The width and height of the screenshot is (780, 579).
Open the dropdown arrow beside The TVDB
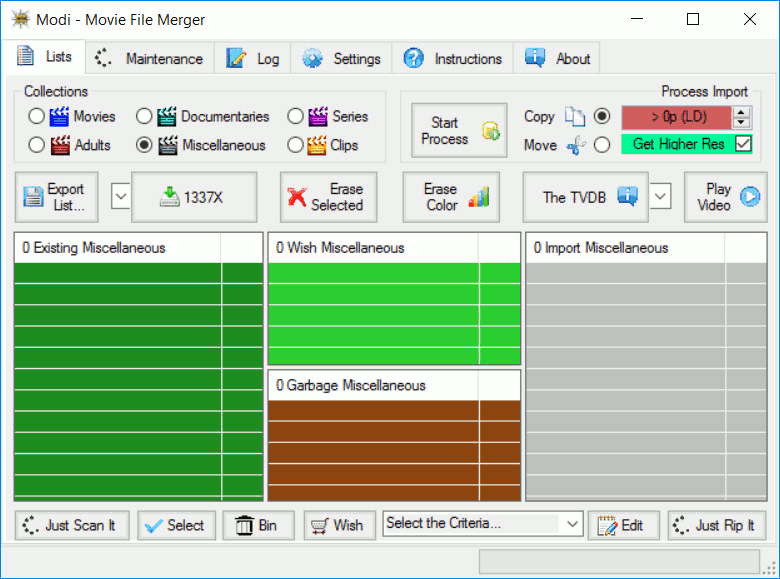tap(660, 196)
